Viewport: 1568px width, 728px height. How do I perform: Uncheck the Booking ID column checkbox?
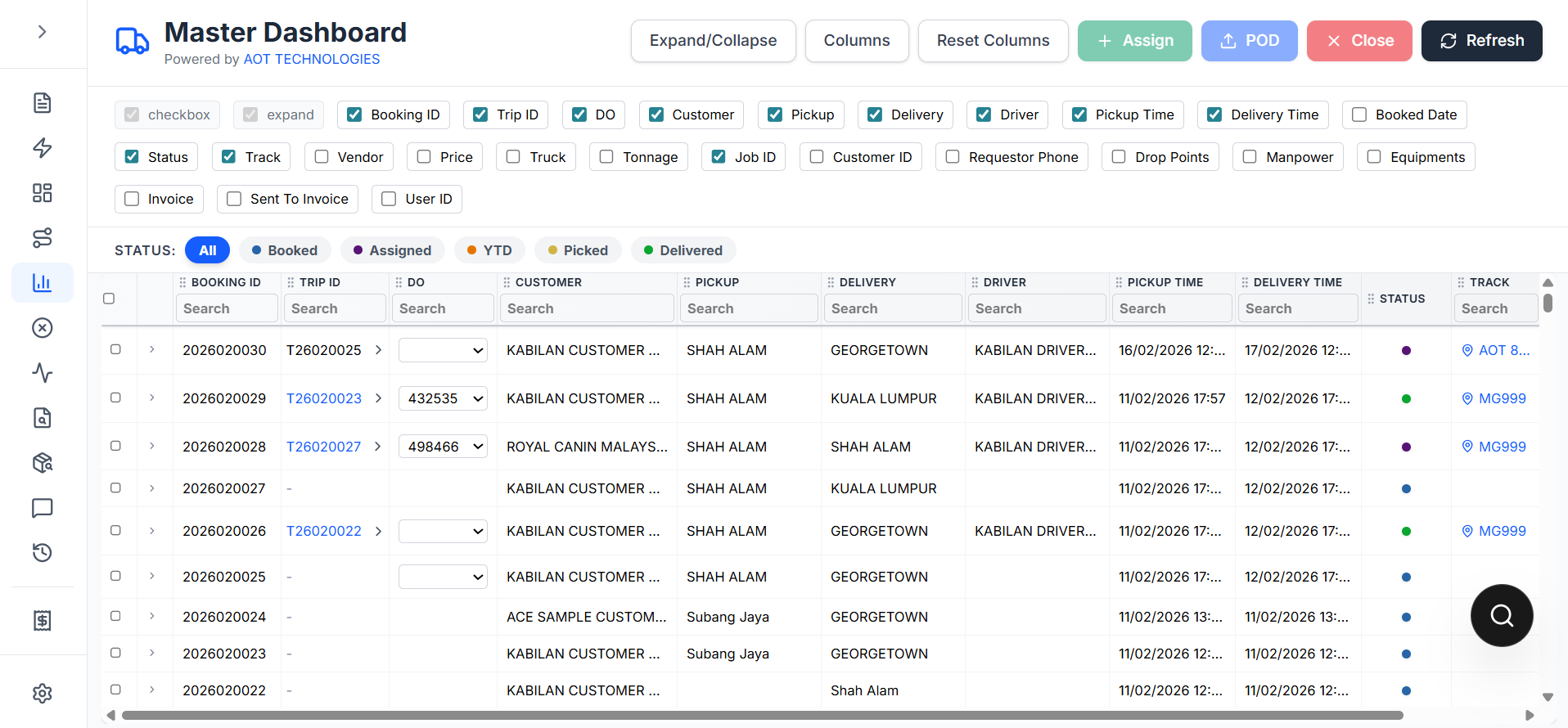click(355, 115)
